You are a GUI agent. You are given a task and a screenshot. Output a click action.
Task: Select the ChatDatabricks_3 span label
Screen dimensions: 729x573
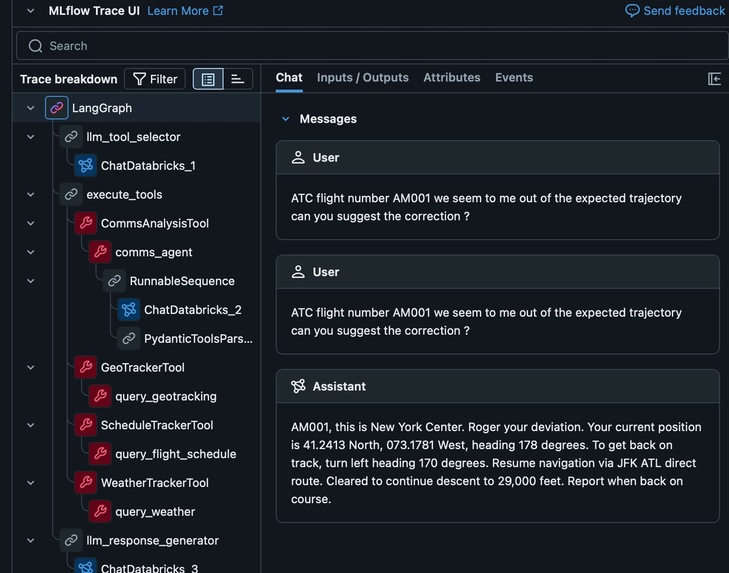(x=149, y=568)
